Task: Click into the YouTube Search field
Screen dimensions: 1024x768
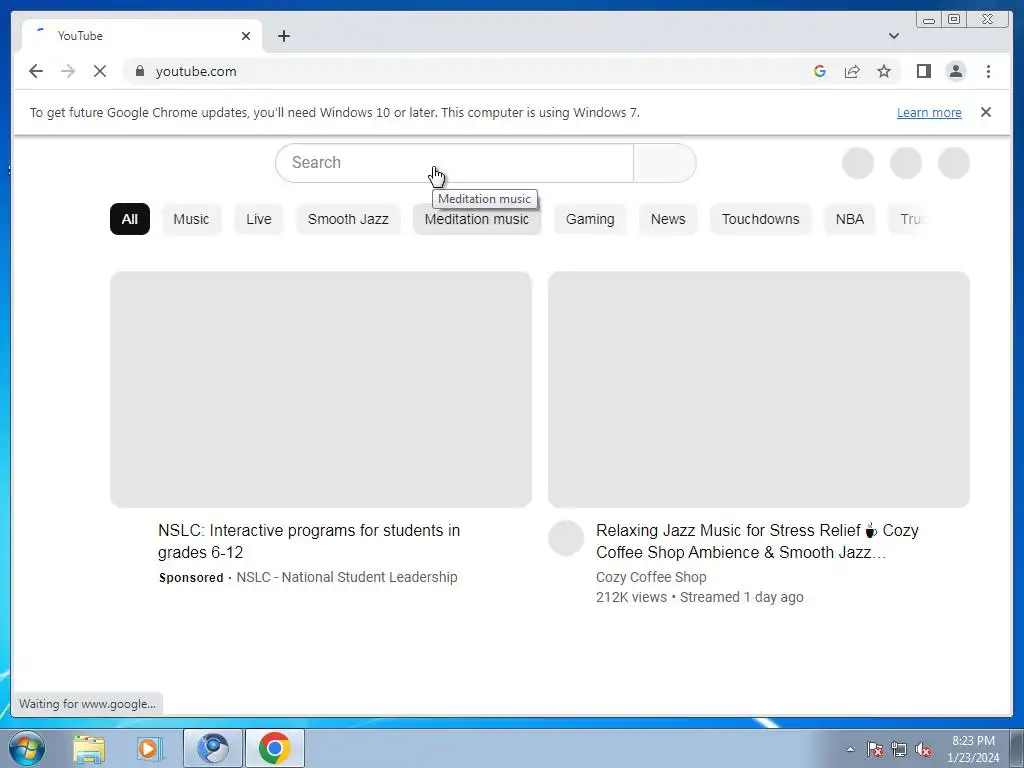Action: (455, 163)
